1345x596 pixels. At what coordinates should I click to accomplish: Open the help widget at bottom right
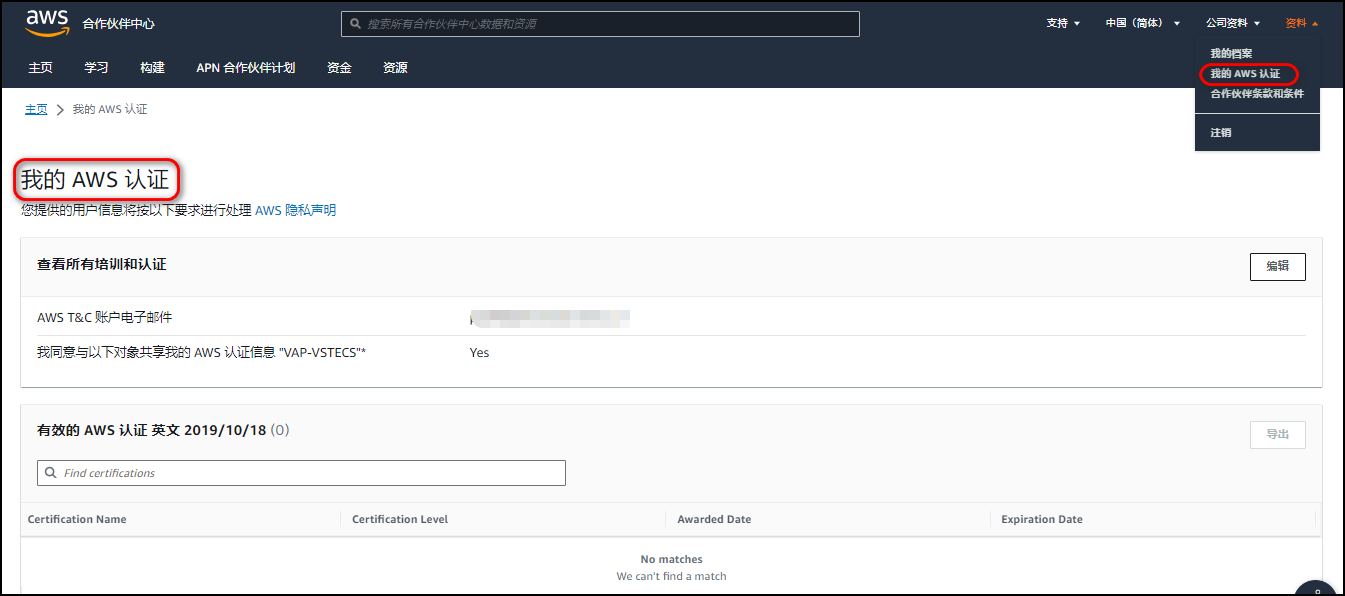pos(1318,588)
